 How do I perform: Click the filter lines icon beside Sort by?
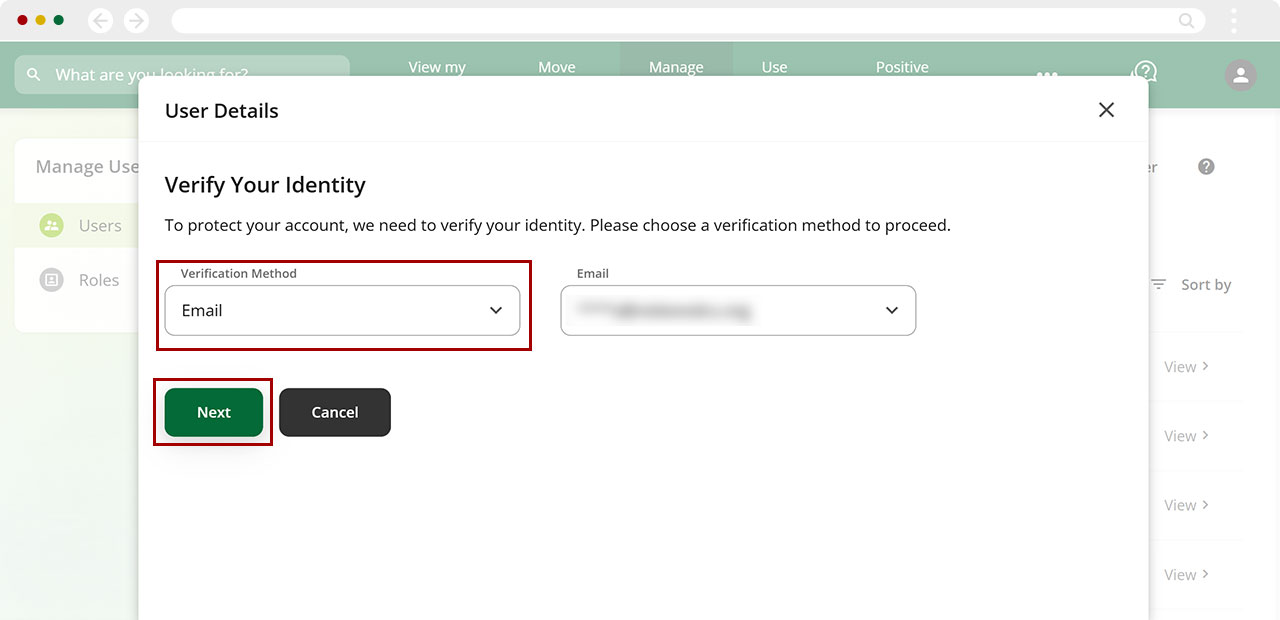[1158, 285]
